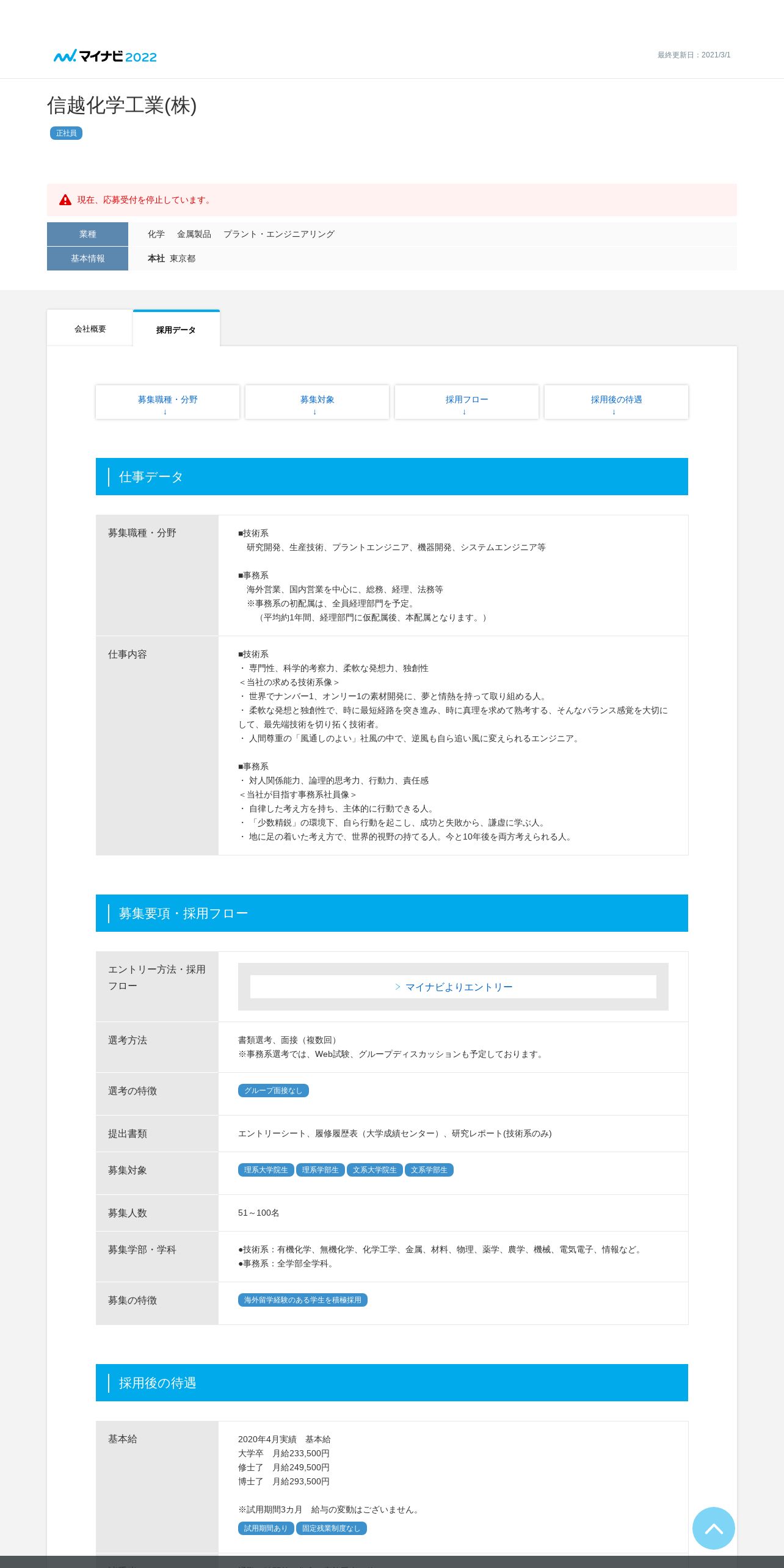Click the マイナビ2022 logo
784x1568 pixels.
(x=105, y=56)
